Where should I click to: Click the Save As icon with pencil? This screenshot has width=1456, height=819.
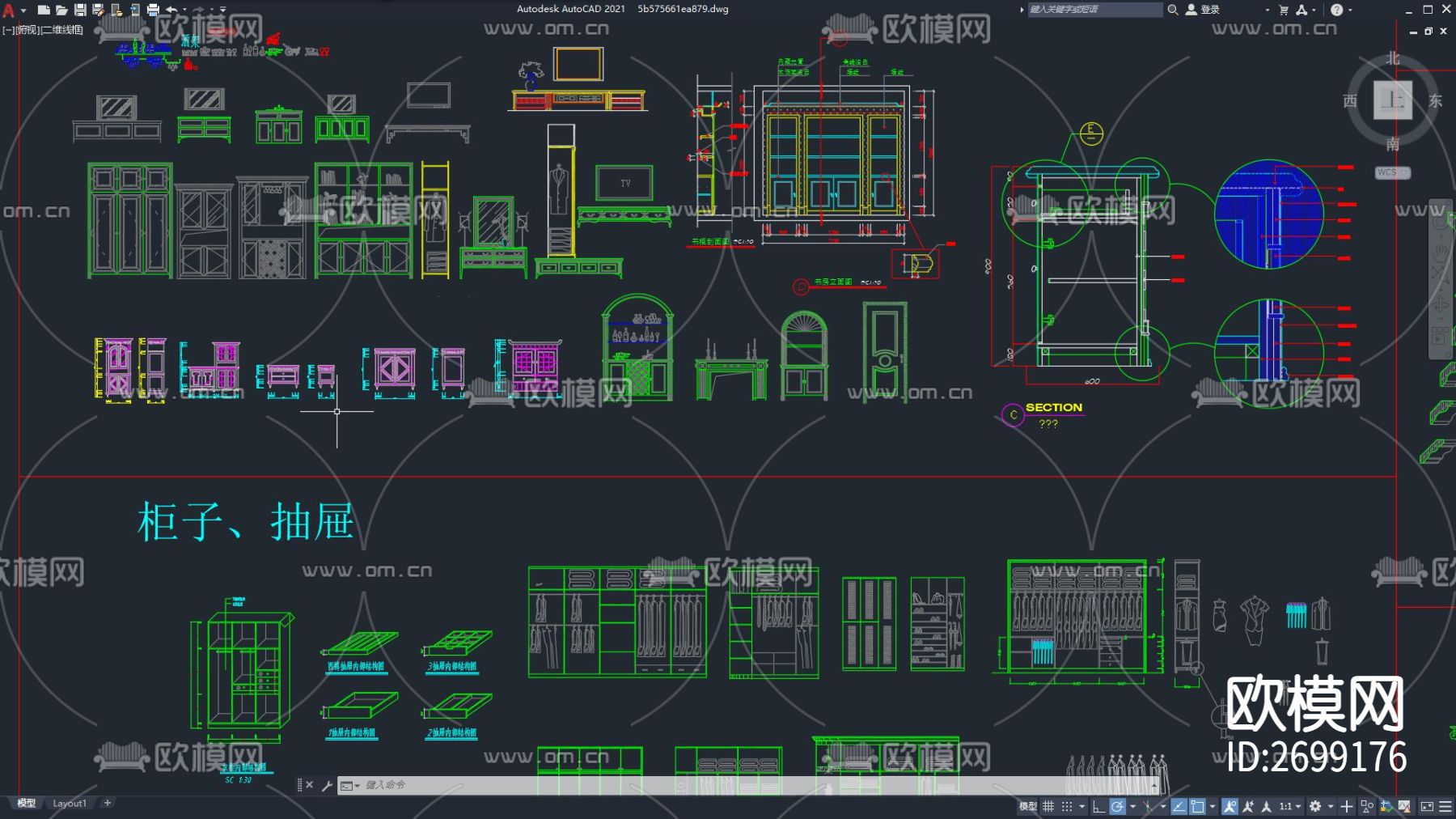click(98, 11)
